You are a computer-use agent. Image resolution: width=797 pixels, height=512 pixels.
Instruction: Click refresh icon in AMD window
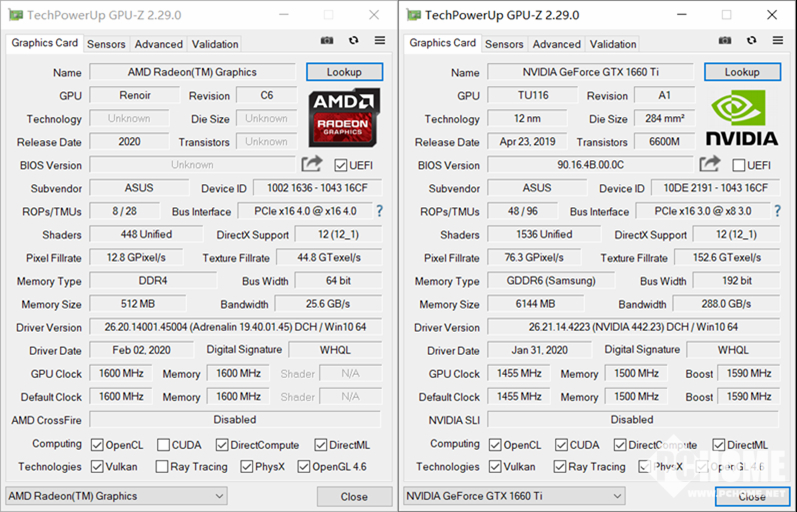click(353, 40)
